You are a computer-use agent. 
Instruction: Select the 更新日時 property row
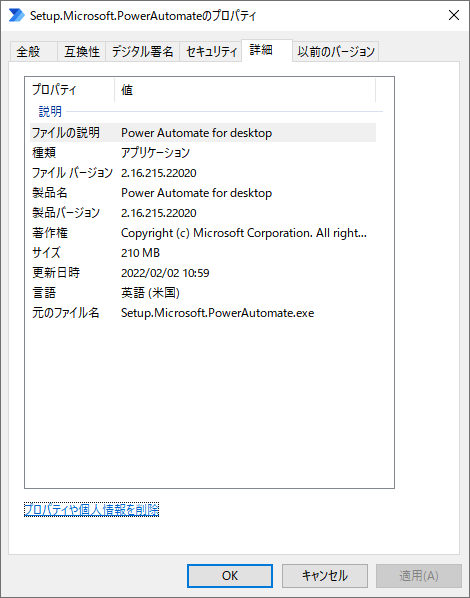point(203,273)
